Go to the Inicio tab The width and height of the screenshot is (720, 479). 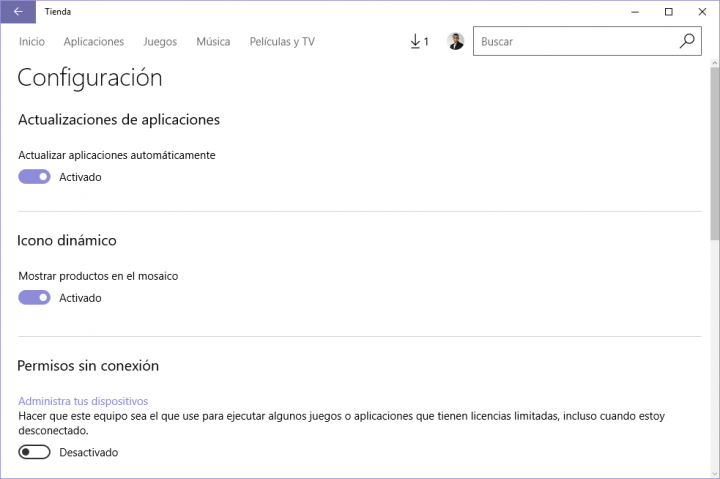point(32,41)
